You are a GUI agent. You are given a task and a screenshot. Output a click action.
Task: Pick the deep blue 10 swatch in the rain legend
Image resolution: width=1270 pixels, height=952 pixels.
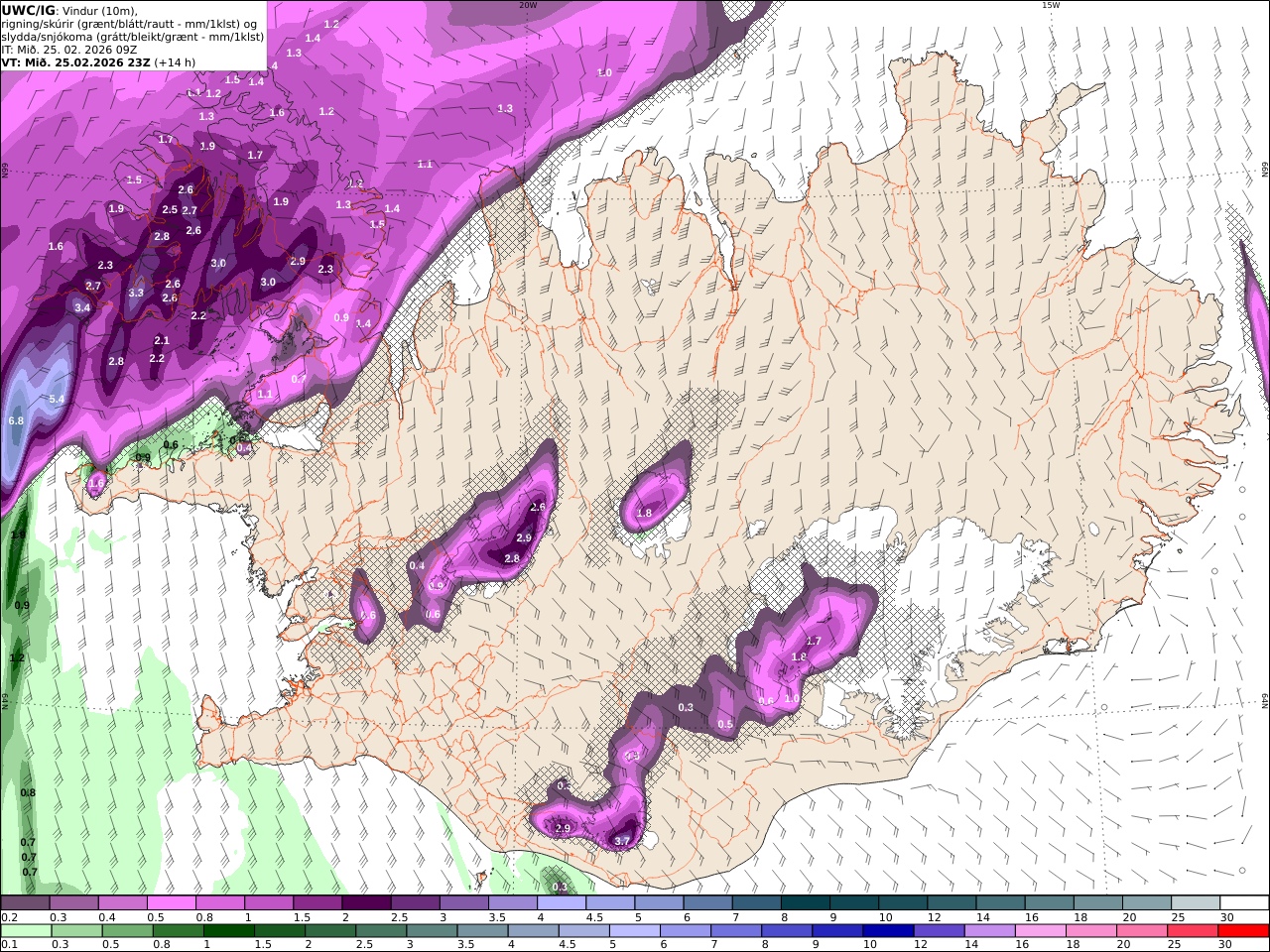(x=888, y=931)
